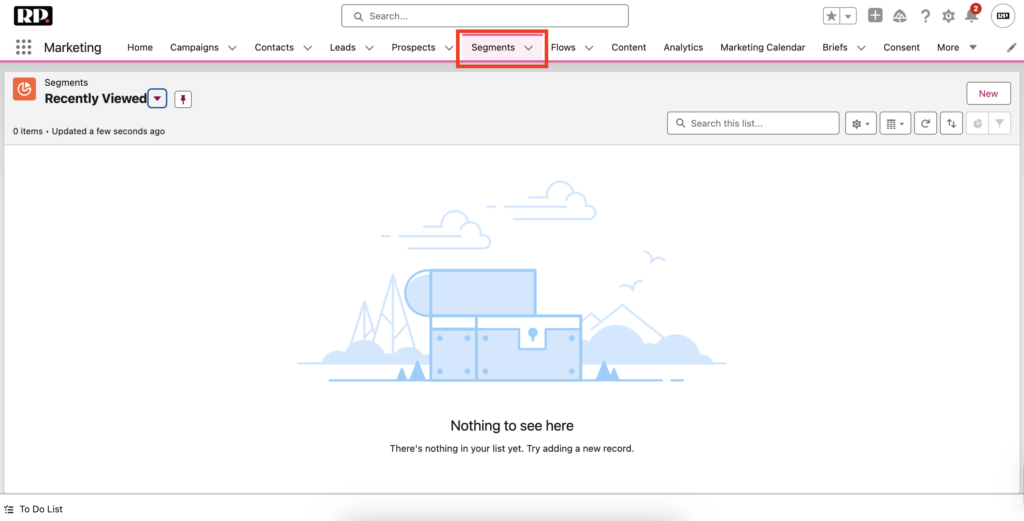
Task: Open the App Launcher grid icon
Action: point(23,47)
